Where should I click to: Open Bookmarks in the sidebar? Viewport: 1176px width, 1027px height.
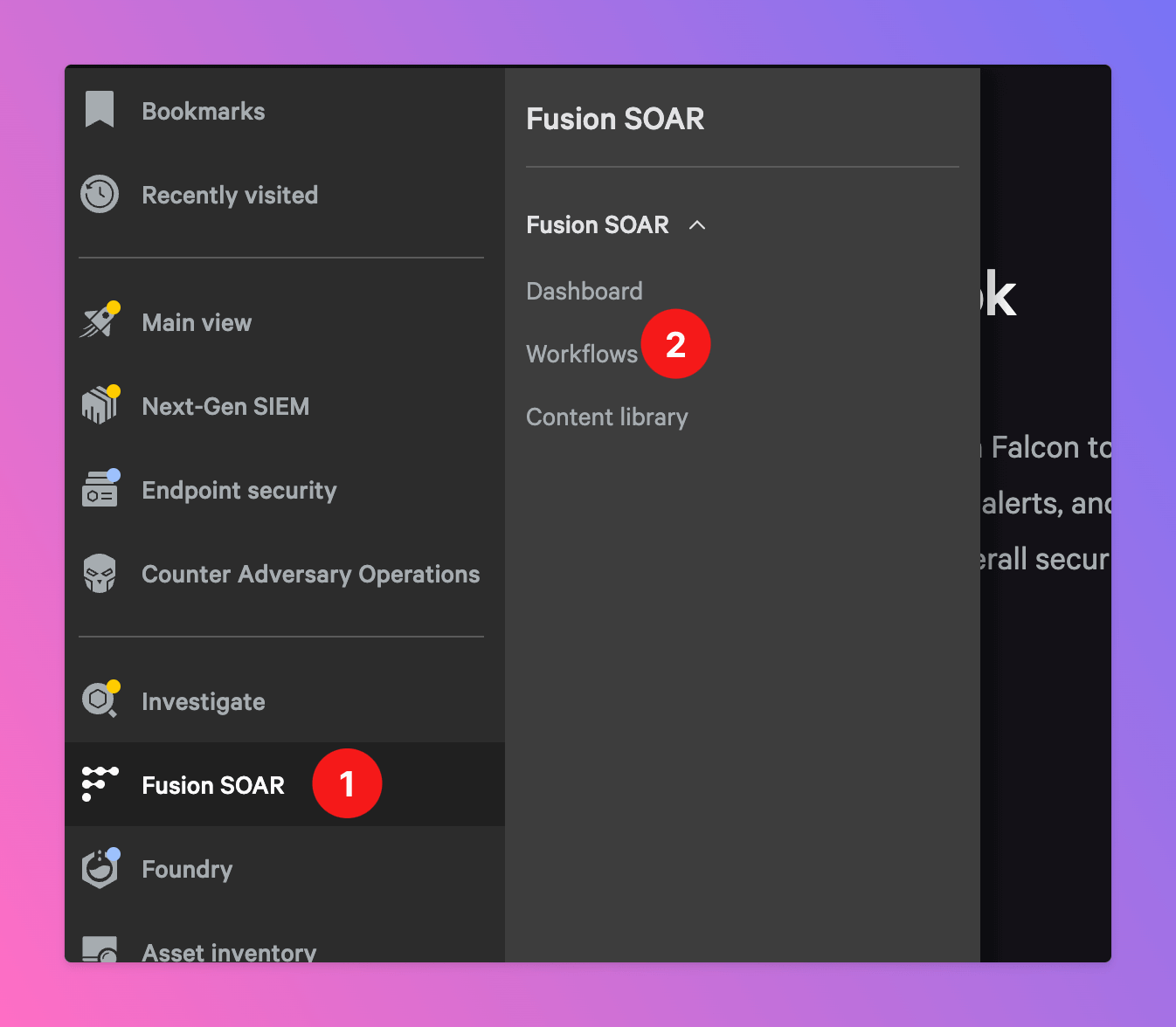pos(204,111)
